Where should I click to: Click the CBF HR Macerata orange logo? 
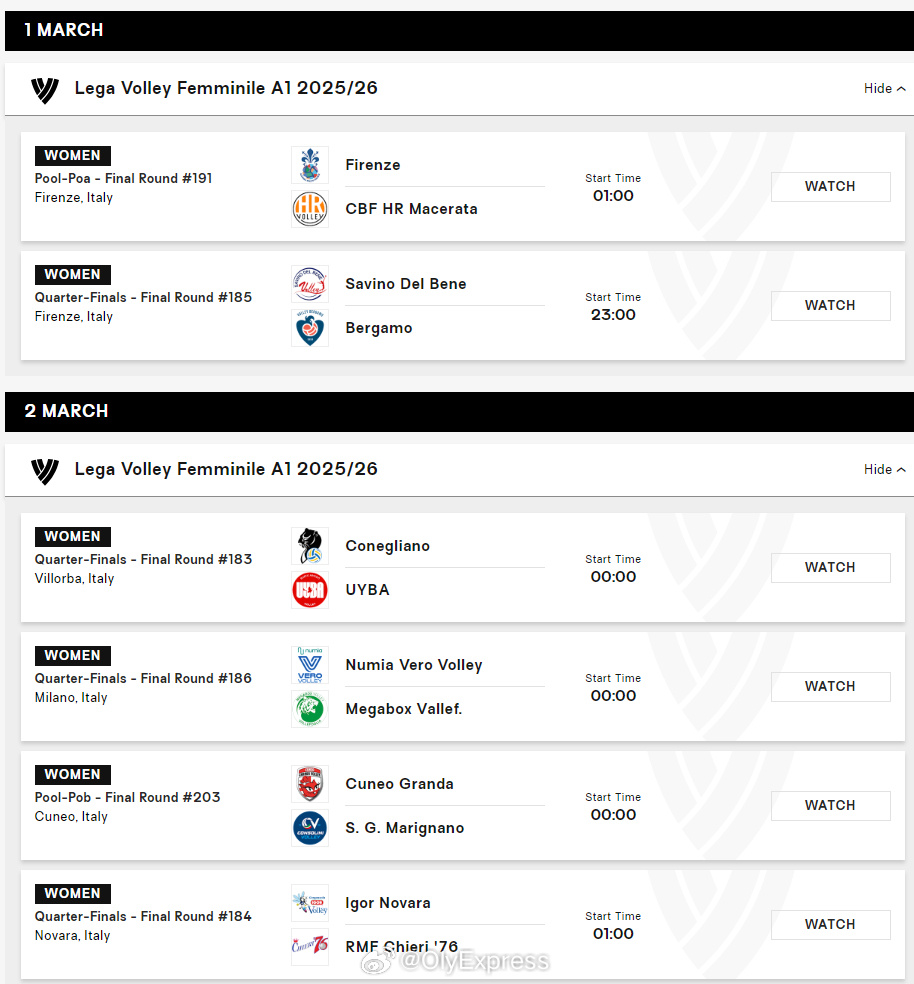309,209
